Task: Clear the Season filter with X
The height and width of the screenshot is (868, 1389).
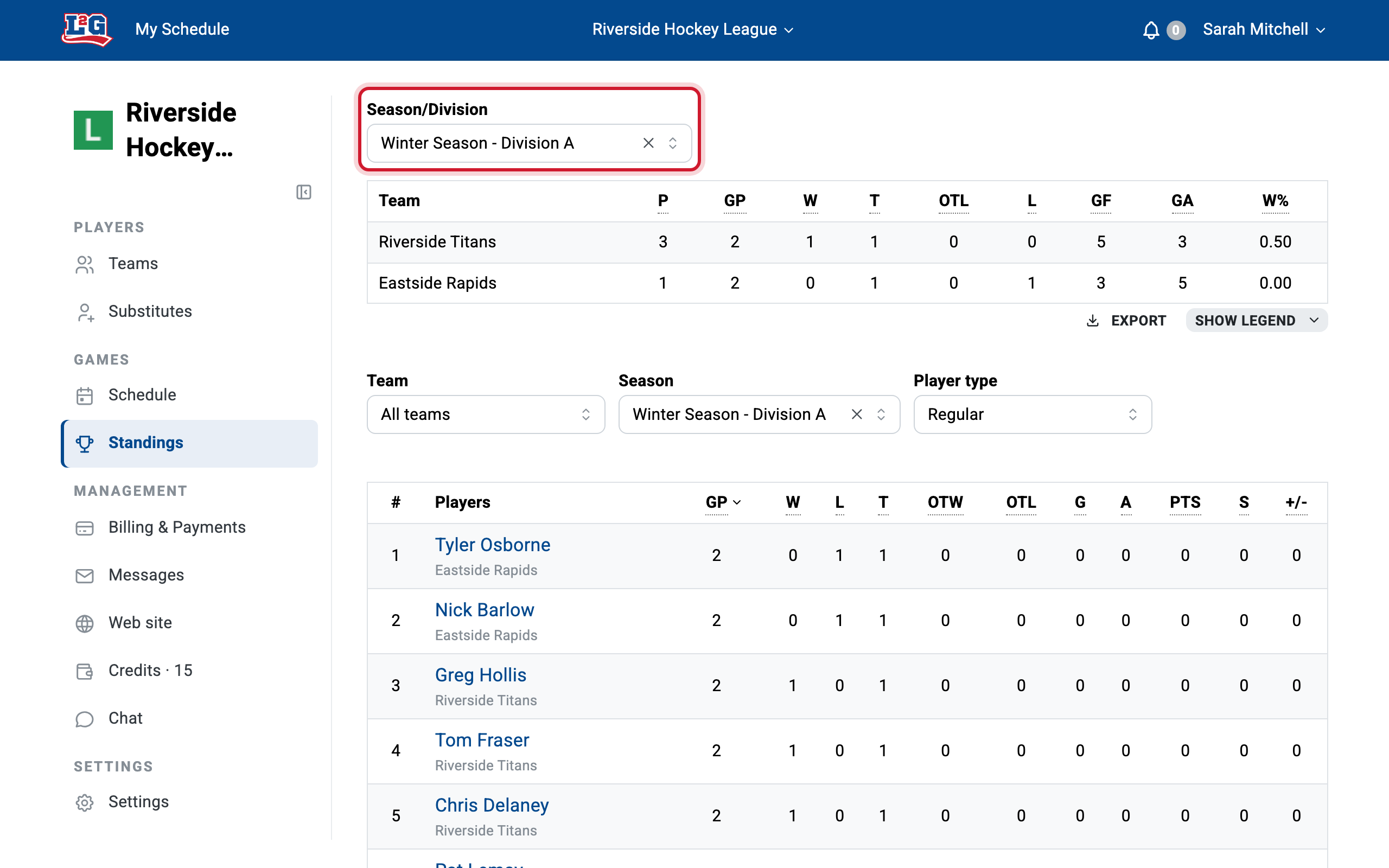Action: pos(857,414)
